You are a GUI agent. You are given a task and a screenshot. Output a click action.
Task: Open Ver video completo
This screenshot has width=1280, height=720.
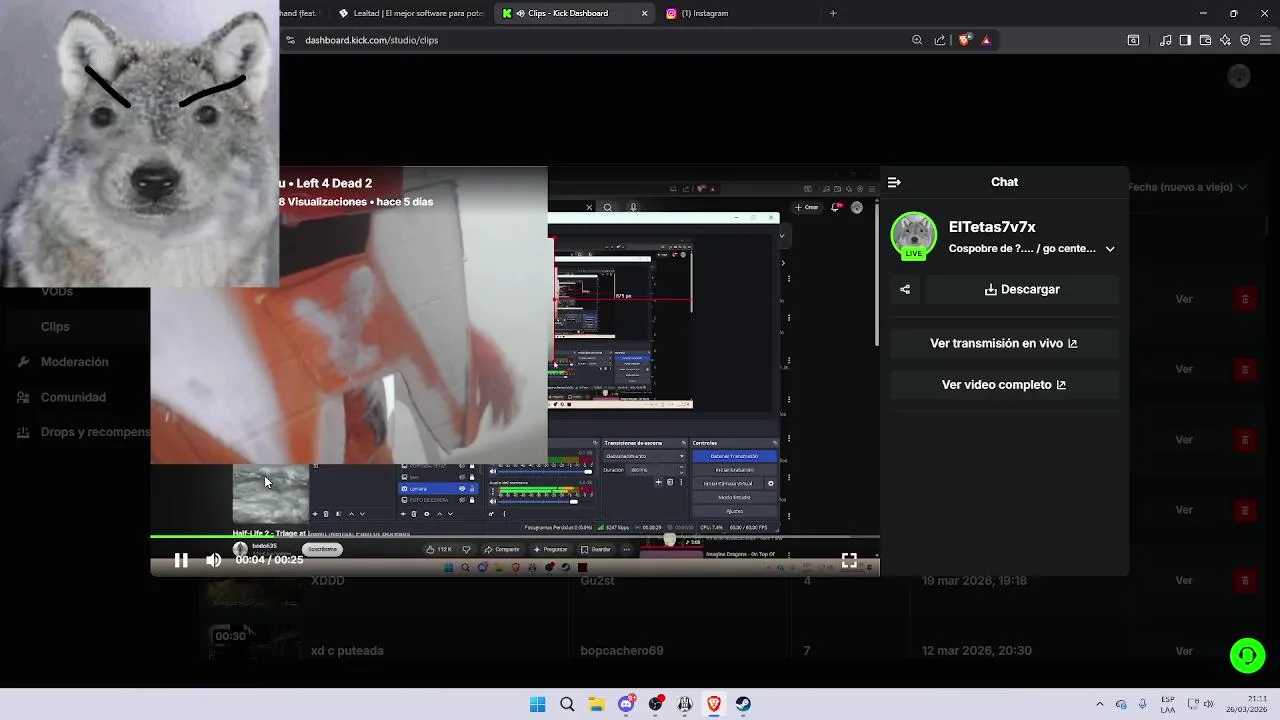(1004, 384)
